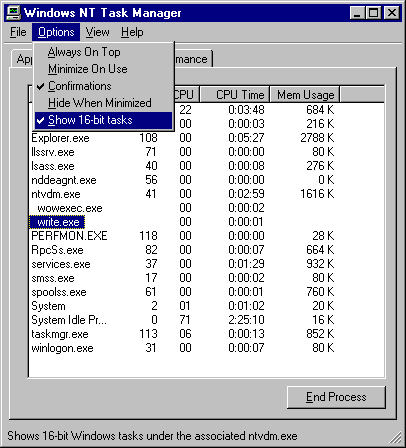Open the Help menu
This screenshot has width=406, height=448.
[x=132, y=32]
